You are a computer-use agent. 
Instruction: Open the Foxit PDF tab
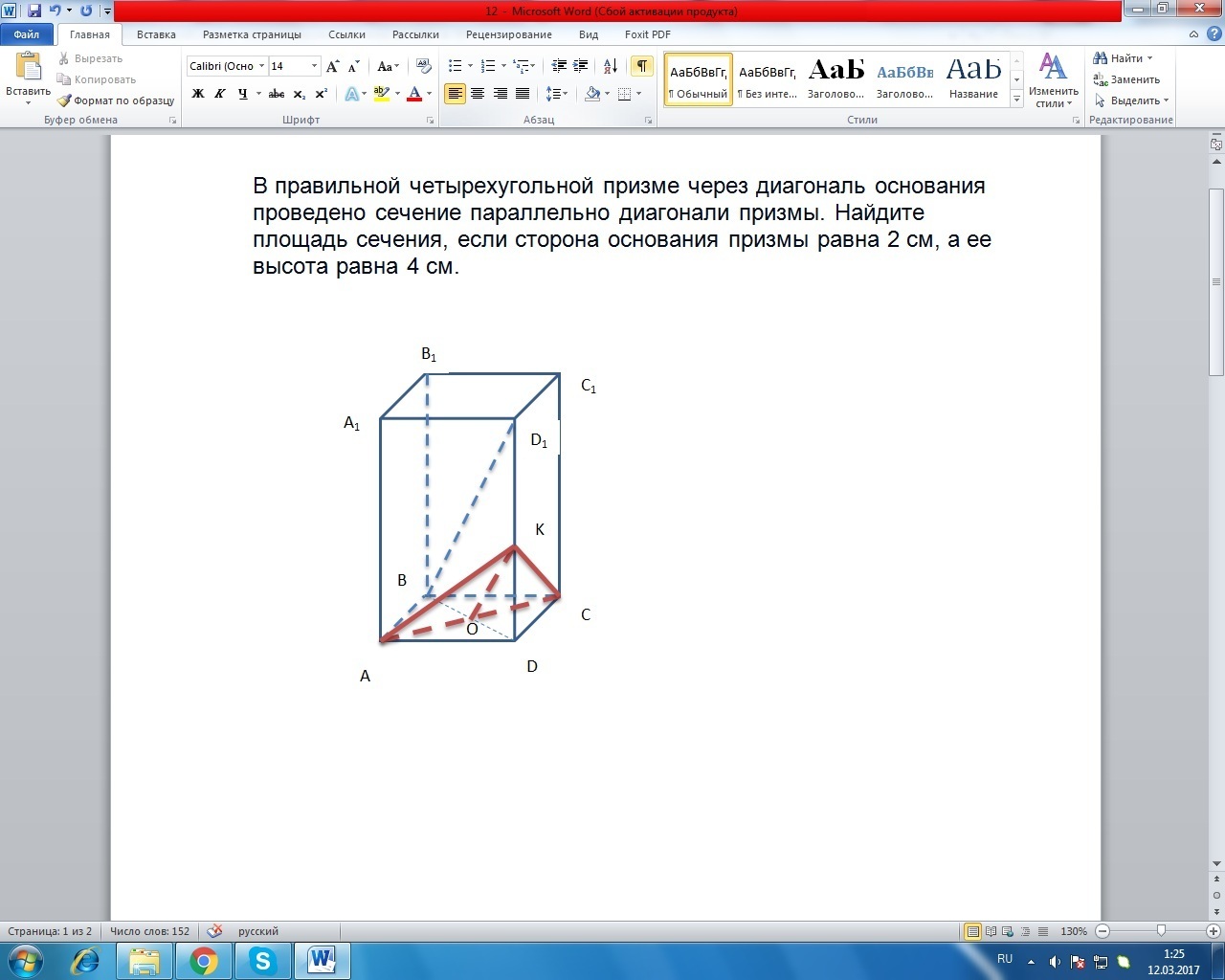pyautogui.click(x=648, y=34)
